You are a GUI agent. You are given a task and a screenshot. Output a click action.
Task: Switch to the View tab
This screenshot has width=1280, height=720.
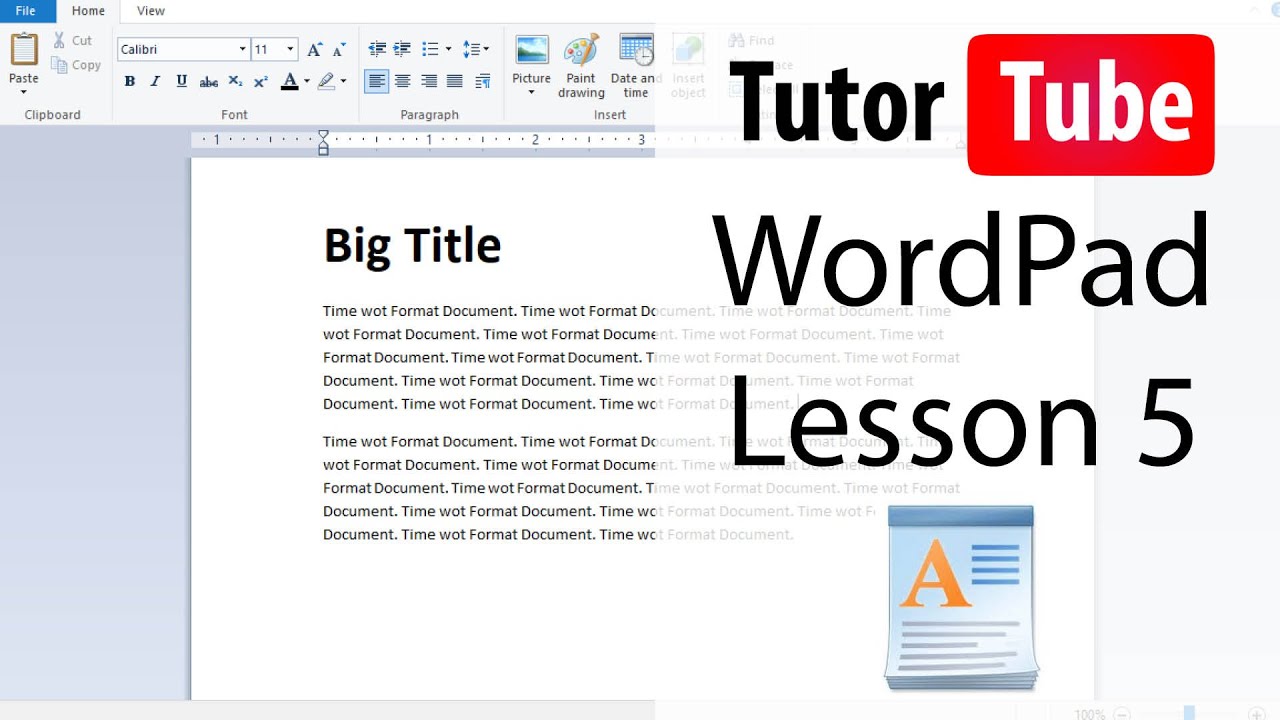151,11
